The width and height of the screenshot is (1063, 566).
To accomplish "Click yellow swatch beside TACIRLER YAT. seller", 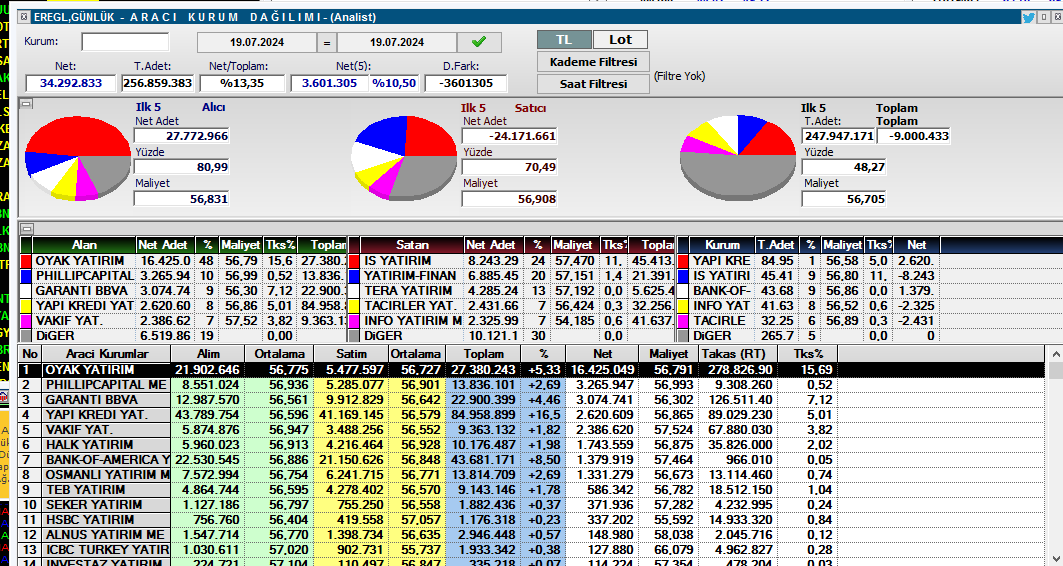I will (x=354, y=306).
